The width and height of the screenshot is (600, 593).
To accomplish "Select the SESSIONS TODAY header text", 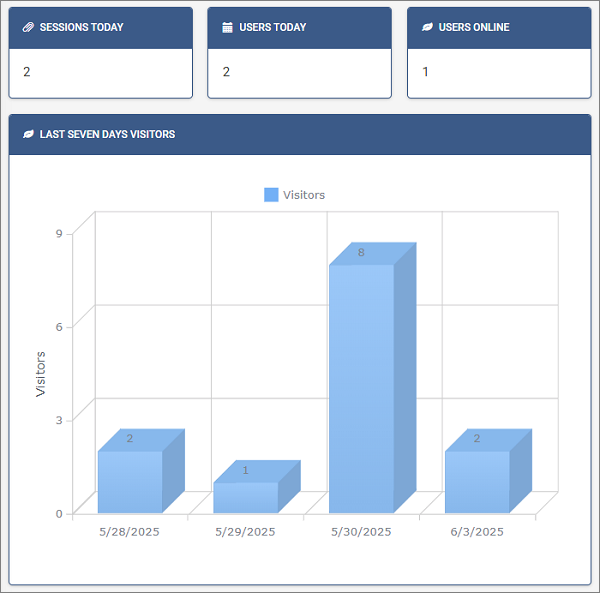I will click(82, 27).
